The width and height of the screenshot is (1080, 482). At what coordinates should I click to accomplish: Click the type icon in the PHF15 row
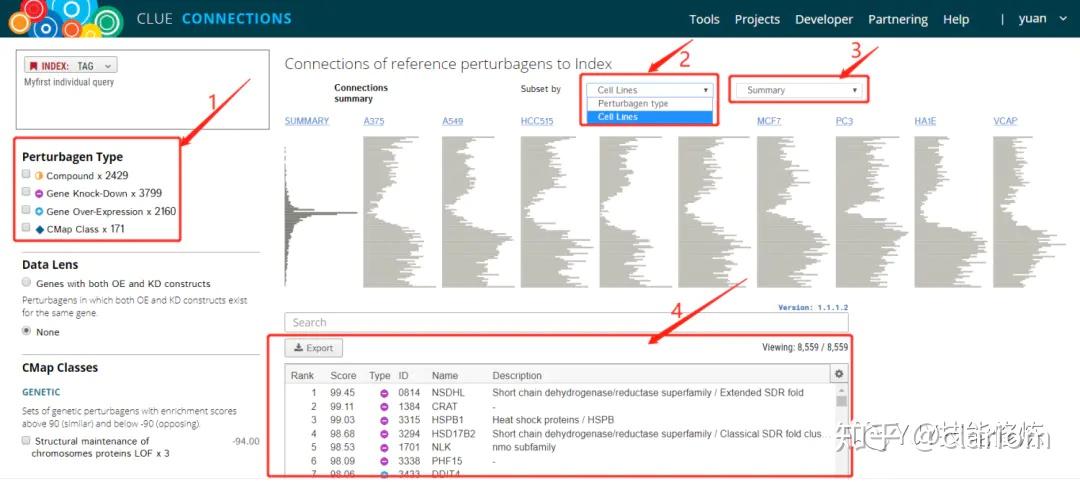pos(384,461)
